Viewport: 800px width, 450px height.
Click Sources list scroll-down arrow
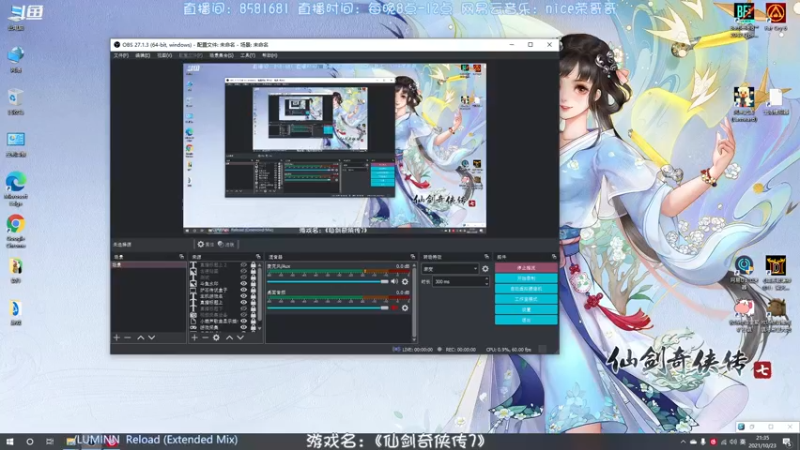click(260, 329)
